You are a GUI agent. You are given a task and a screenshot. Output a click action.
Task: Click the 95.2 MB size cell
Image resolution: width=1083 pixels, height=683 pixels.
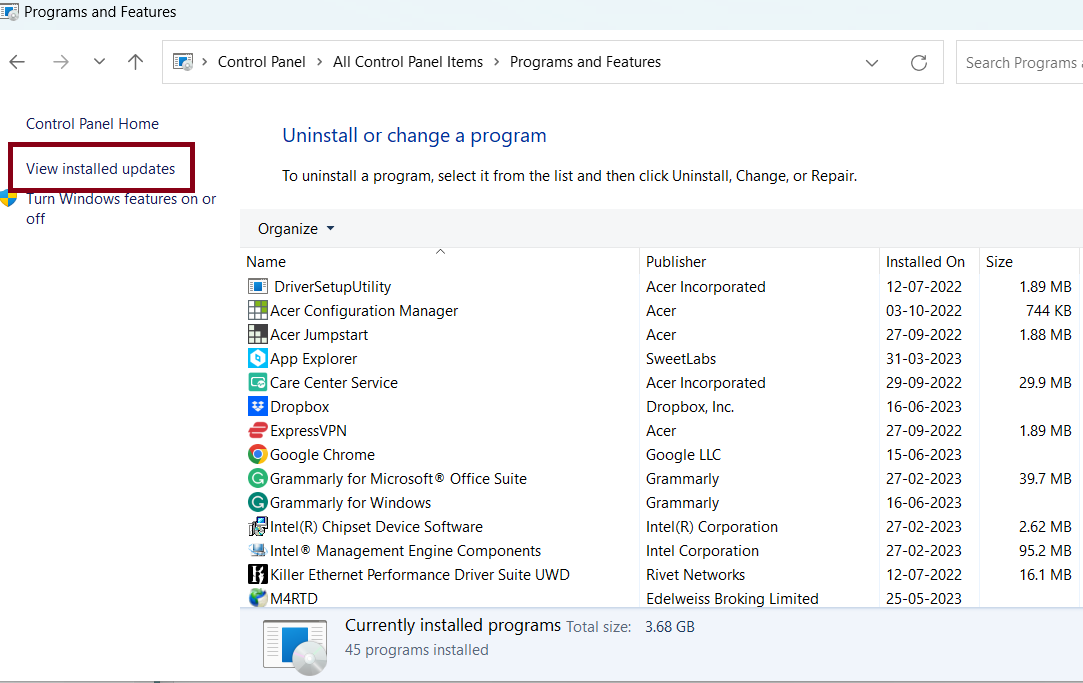click(1045, 550)
